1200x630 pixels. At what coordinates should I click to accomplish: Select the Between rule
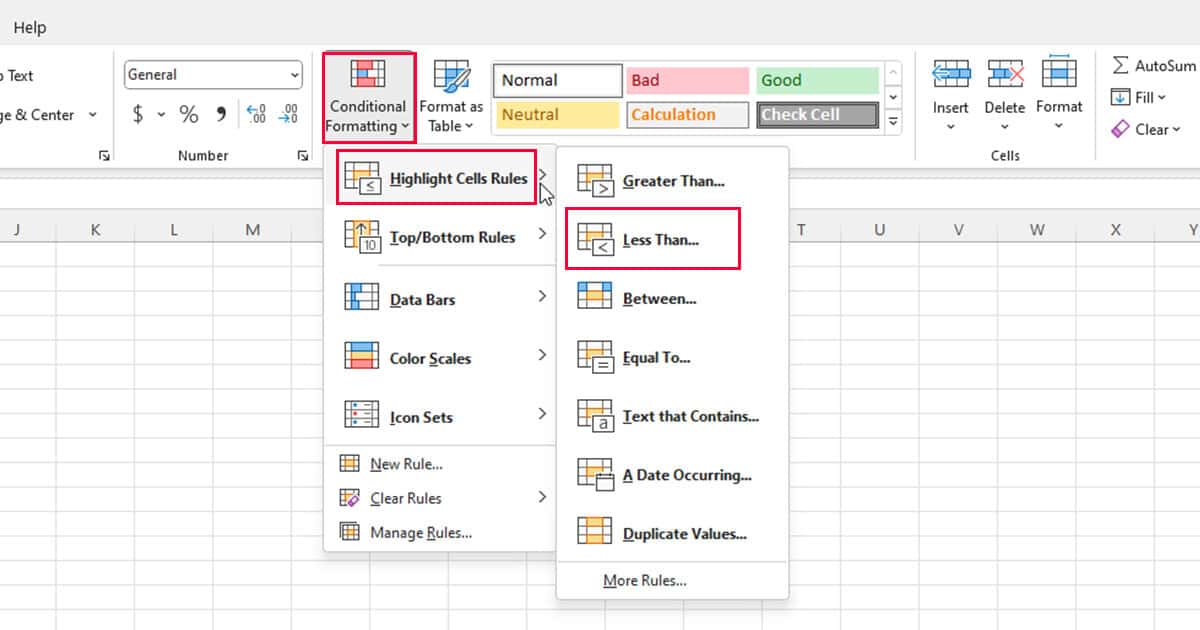672,298
